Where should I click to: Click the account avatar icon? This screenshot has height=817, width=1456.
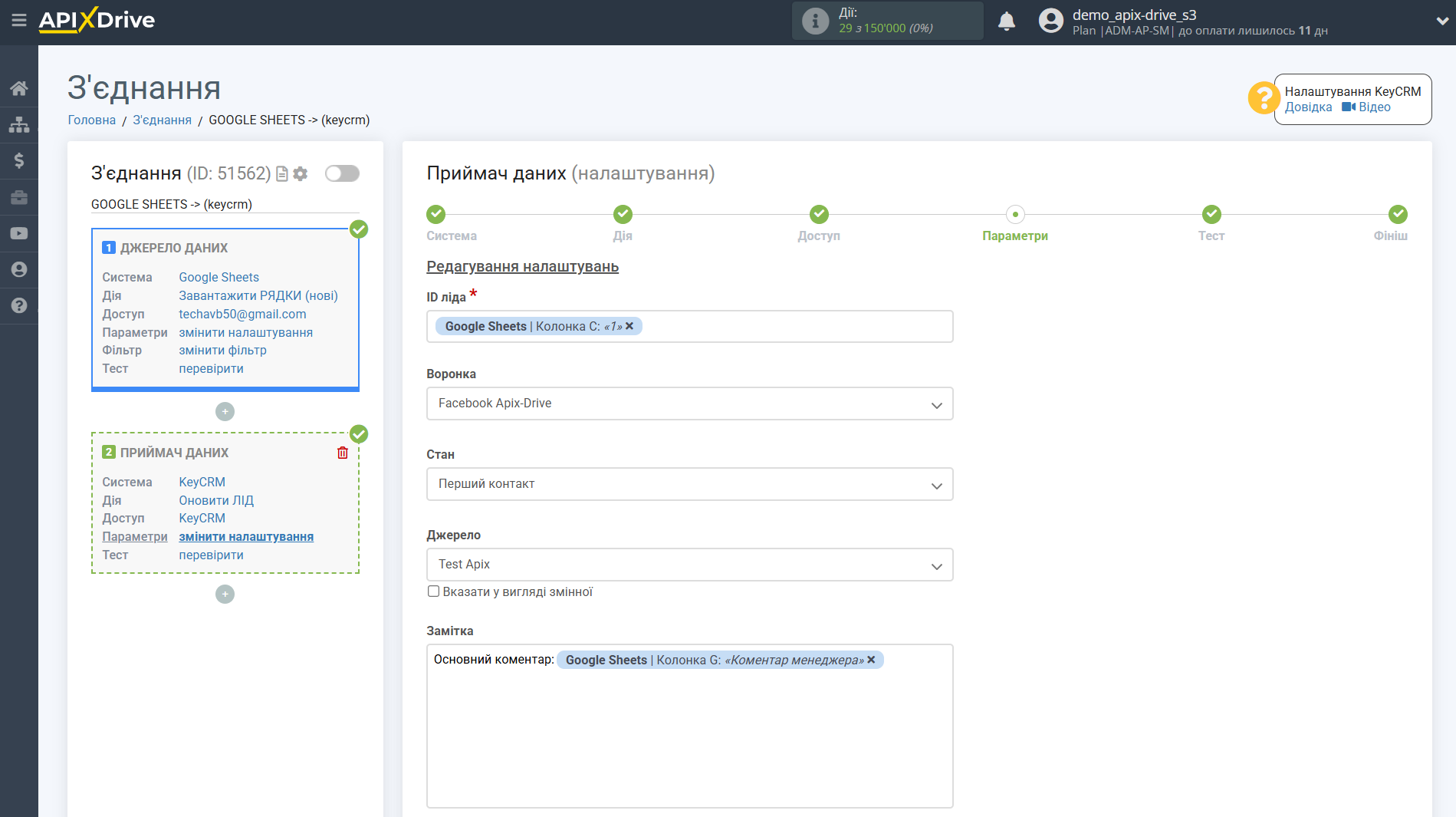tap(1051, 21)
